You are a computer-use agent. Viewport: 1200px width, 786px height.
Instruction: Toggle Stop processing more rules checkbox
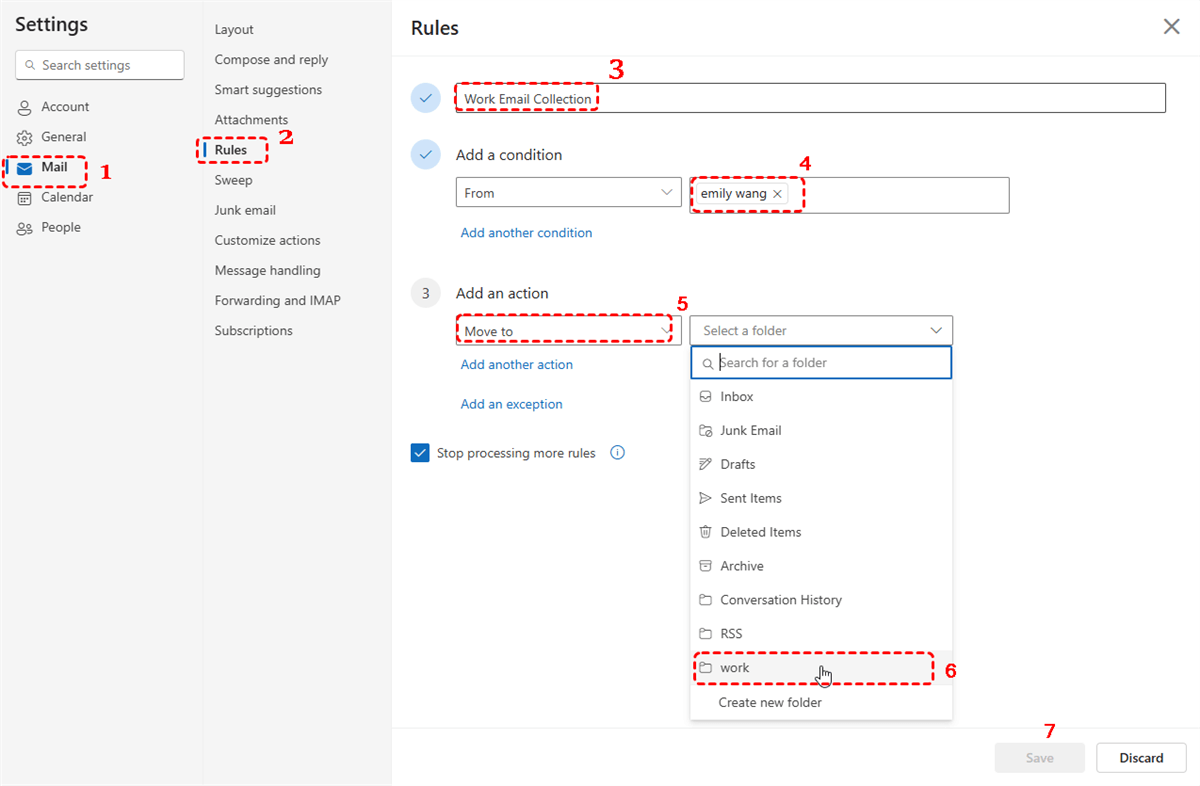[x=420, y=453]
